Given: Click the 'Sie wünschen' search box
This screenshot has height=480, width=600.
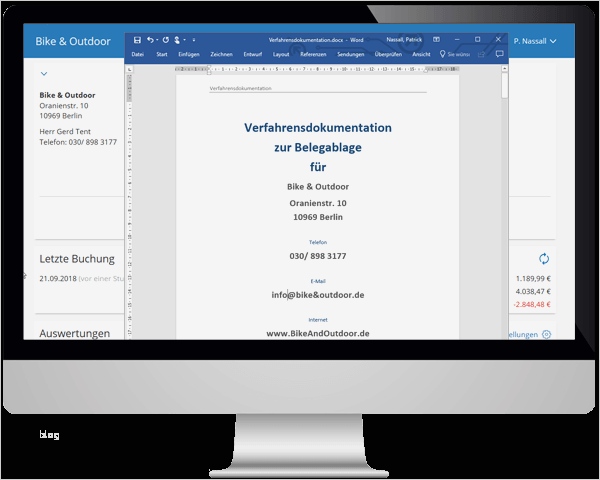Looking at the screenshot, I should pyautogui.click(x=455, y=54).
